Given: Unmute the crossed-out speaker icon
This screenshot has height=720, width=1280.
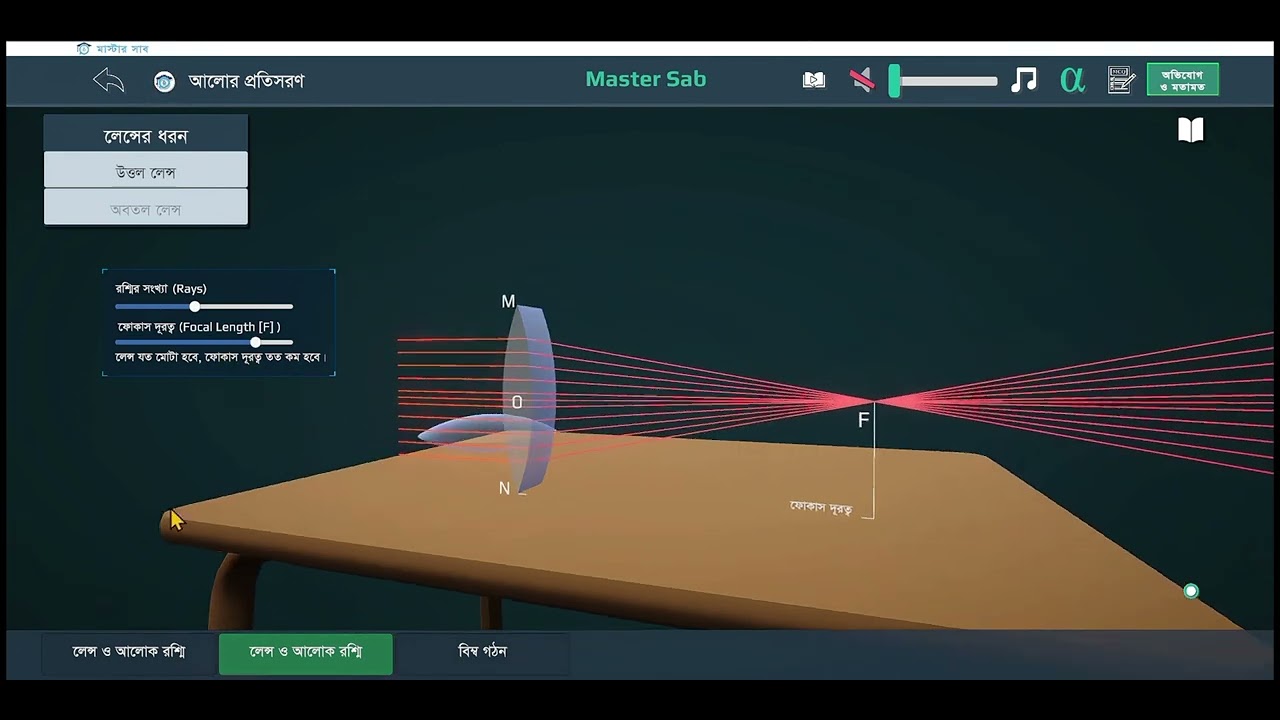Looking at the screenshot, I should (x=862, y=80).
